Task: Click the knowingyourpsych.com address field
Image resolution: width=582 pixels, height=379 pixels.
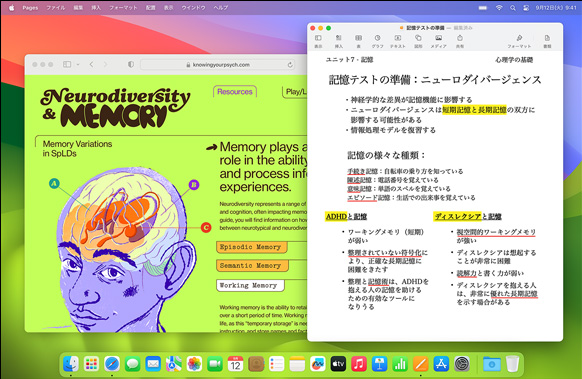Action: pyautogui.click(x=218, y=65)
